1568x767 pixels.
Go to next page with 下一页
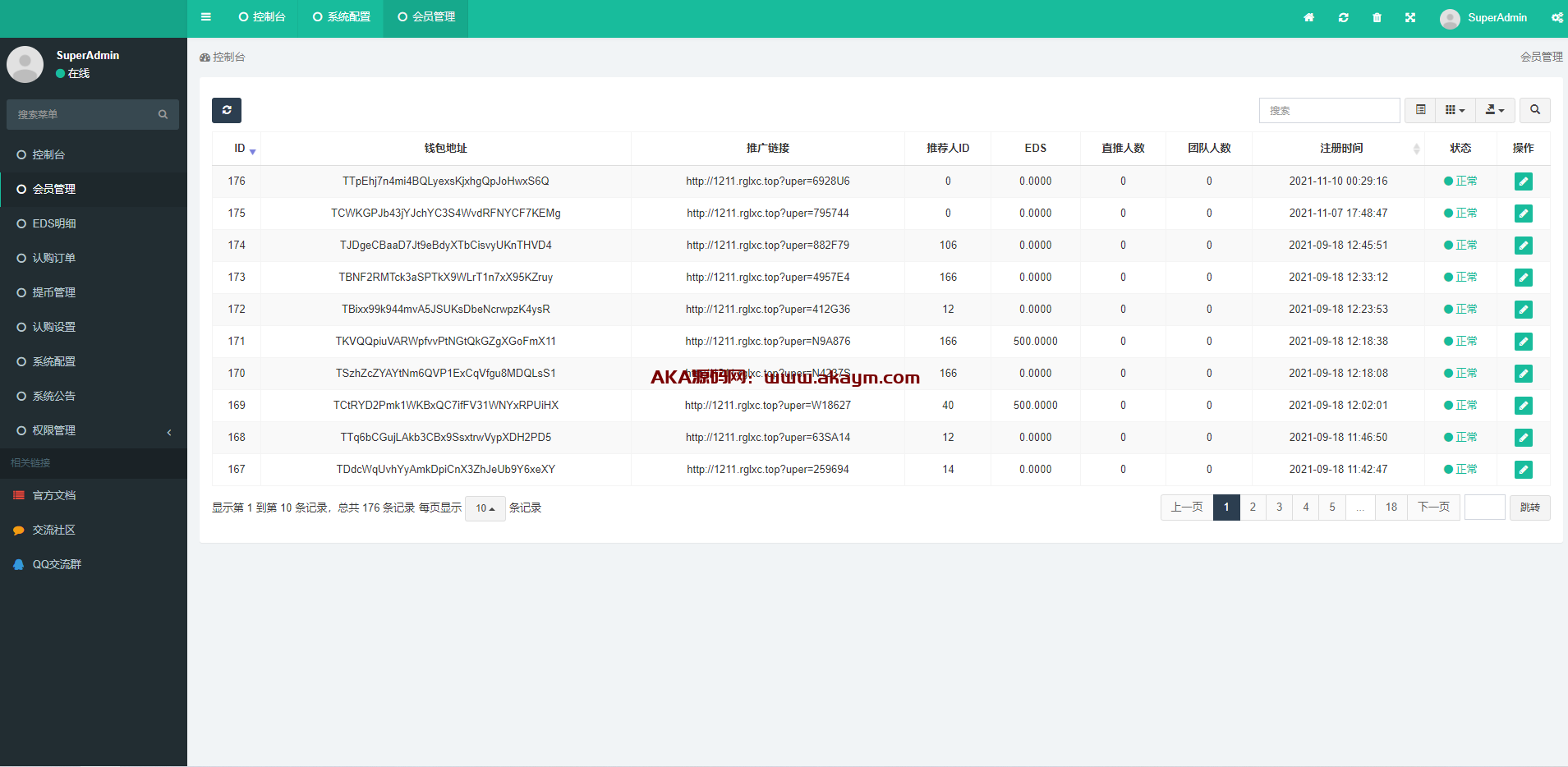(x=1433, y=508)
